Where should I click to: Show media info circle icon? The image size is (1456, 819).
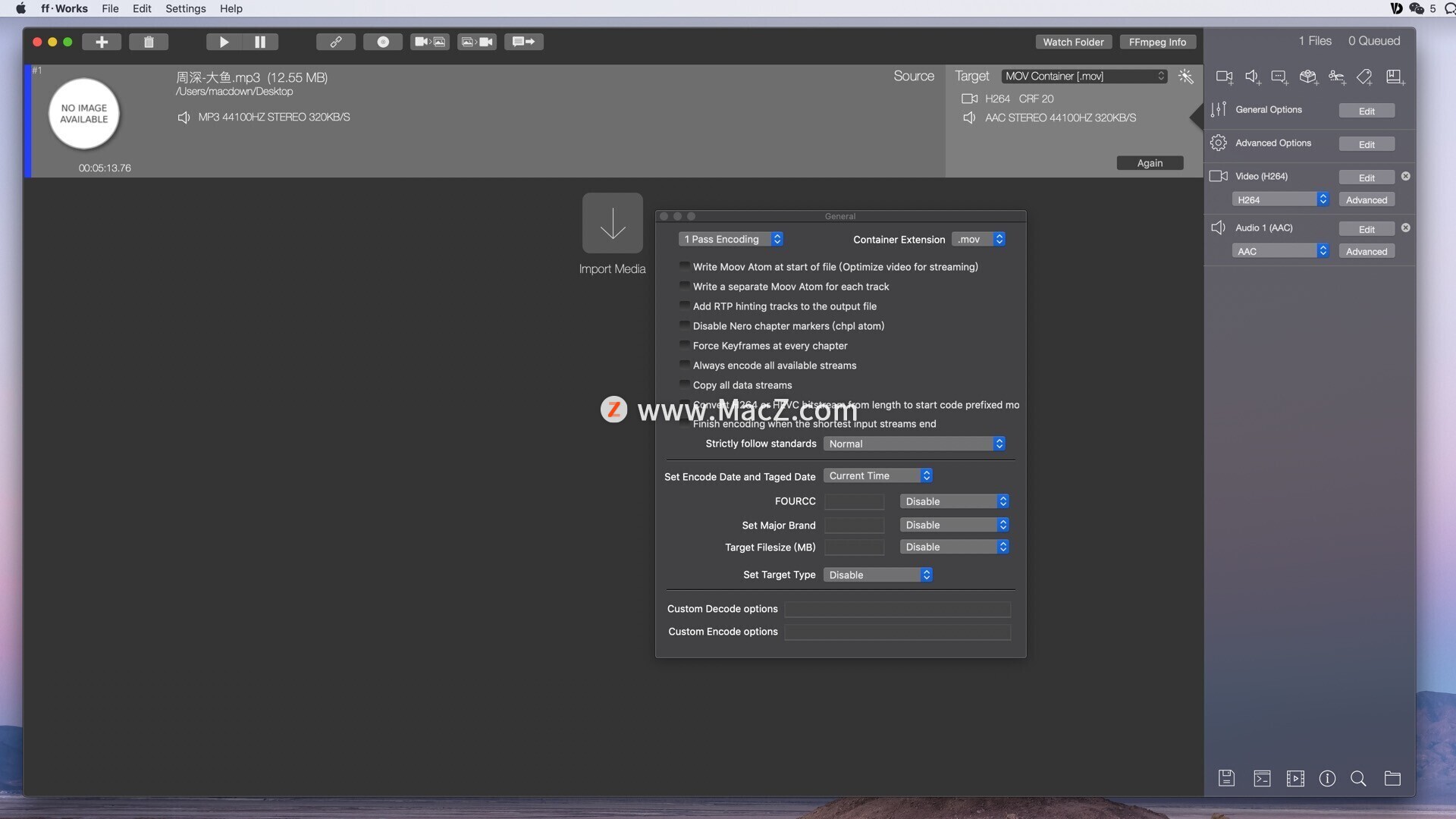(x=1327, y=778)
